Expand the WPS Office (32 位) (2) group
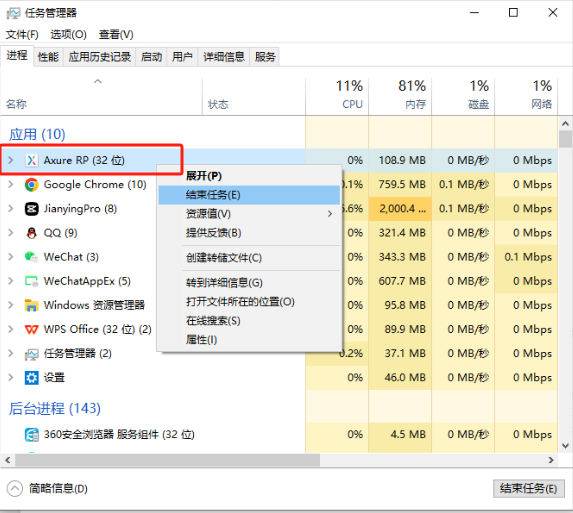Screen dimensions: 573x513 click(x=11, y=329)
